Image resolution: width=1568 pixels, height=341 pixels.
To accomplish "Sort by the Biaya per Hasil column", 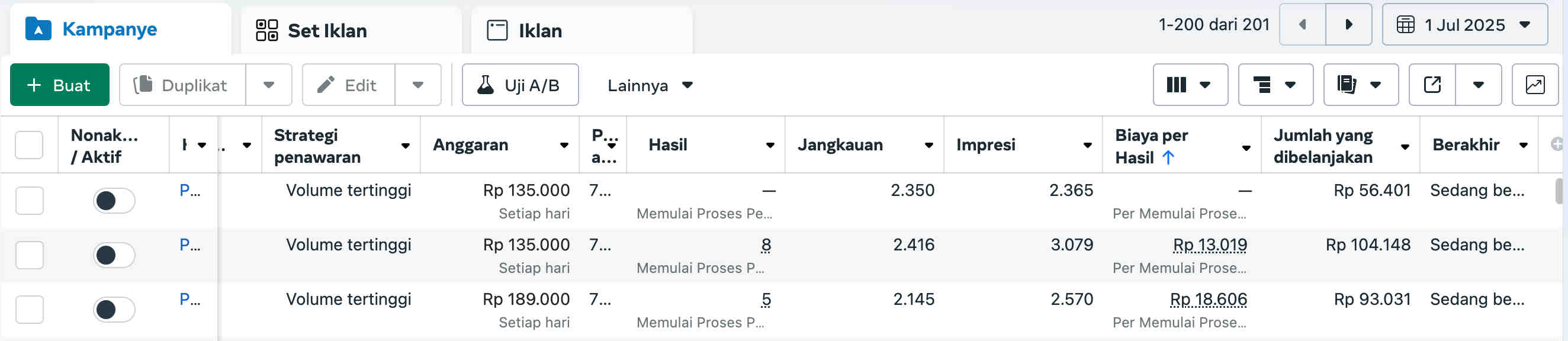I will click(1151, 146).
